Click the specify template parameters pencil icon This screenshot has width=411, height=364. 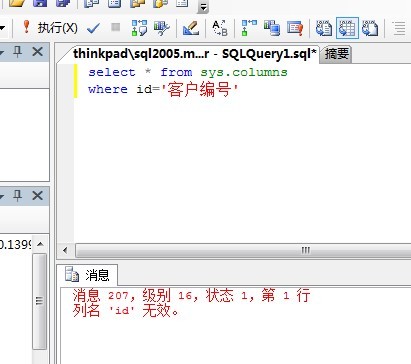click(191, 28)
